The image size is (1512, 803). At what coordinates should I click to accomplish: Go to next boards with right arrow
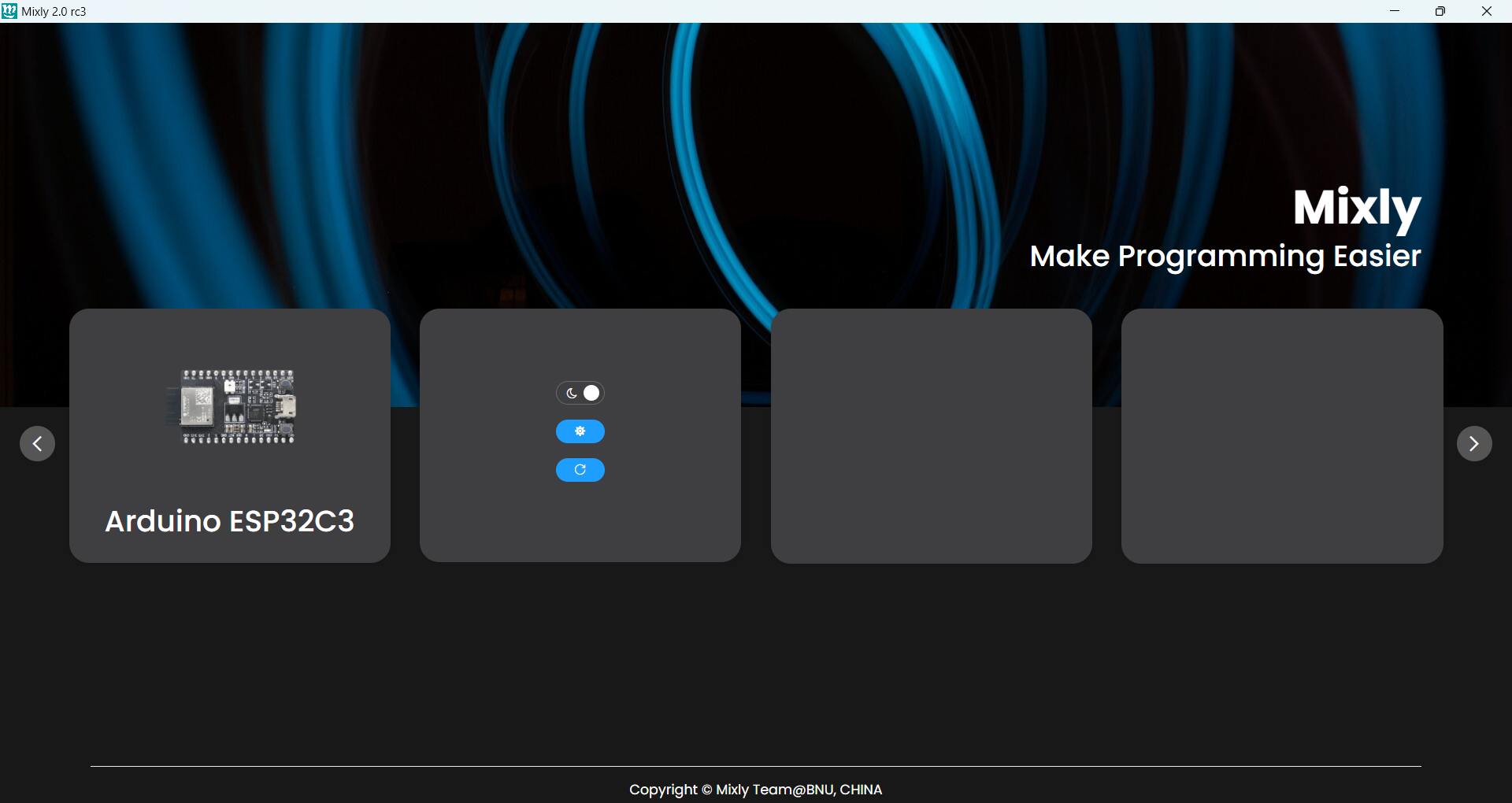pos(1474,444)
